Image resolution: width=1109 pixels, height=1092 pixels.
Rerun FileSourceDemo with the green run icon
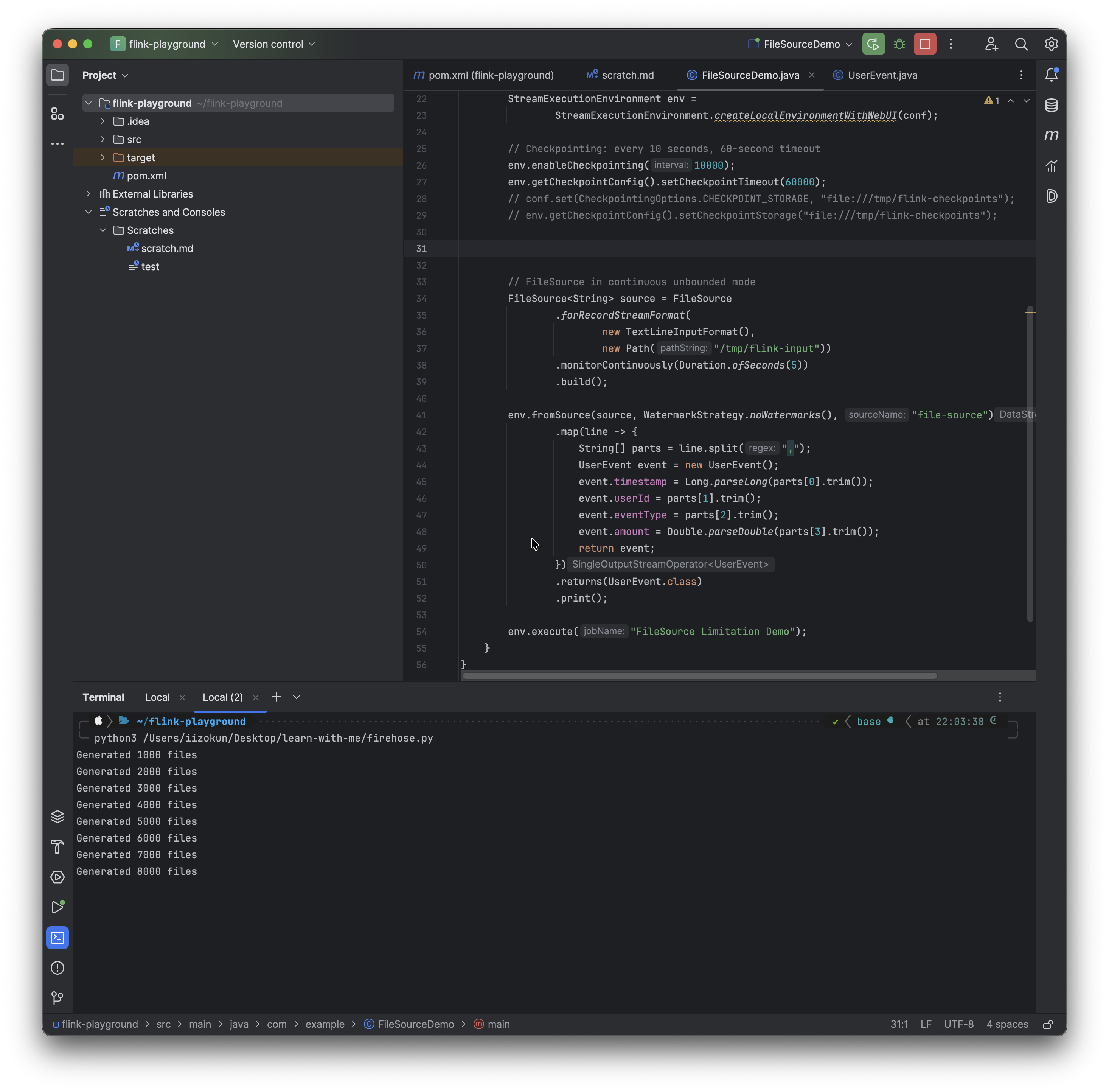click(x=873, y=44)
